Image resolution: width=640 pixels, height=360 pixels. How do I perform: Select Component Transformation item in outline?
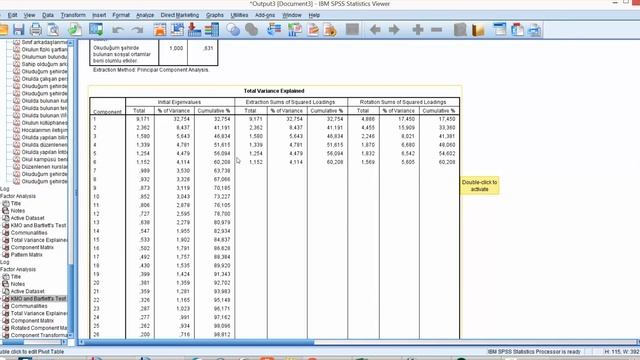click(x=39, y=336)
